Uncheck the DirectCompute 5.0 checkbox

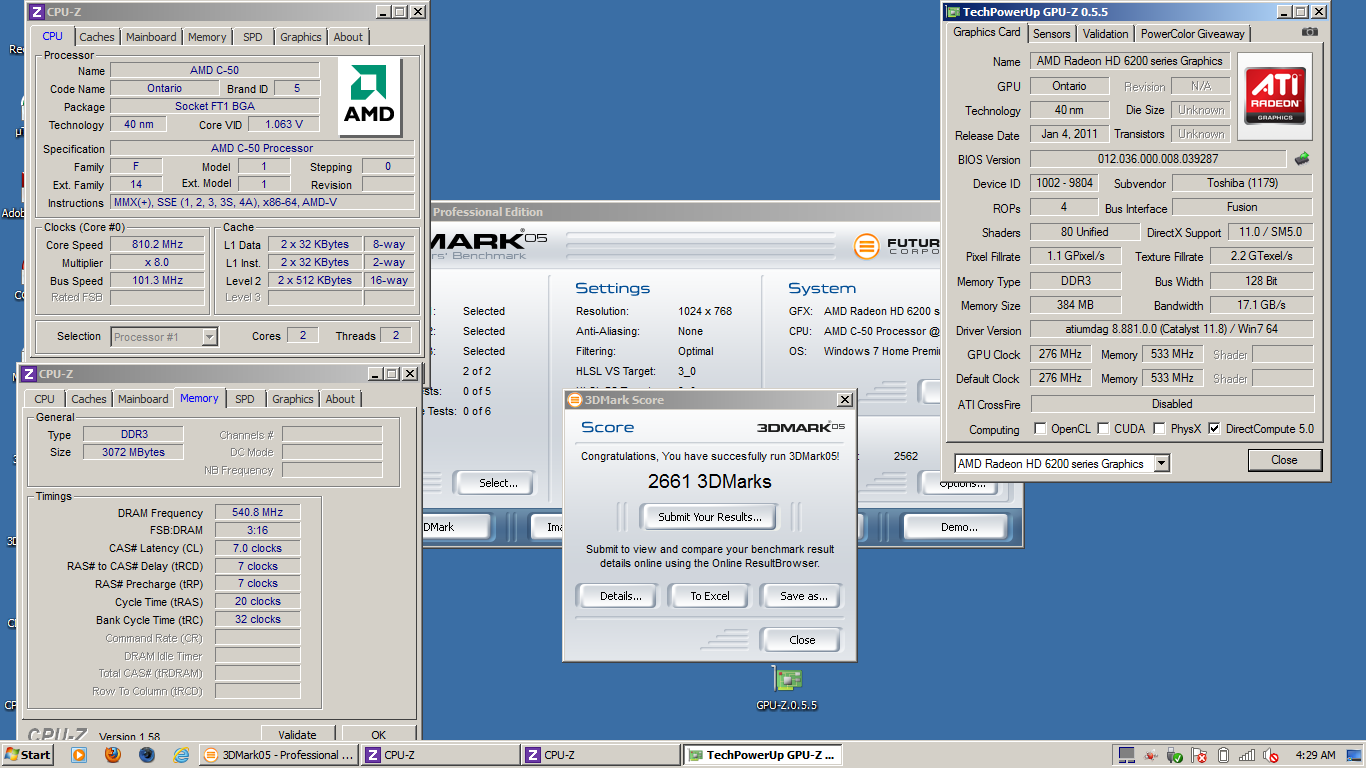(x=1214, y=429)
